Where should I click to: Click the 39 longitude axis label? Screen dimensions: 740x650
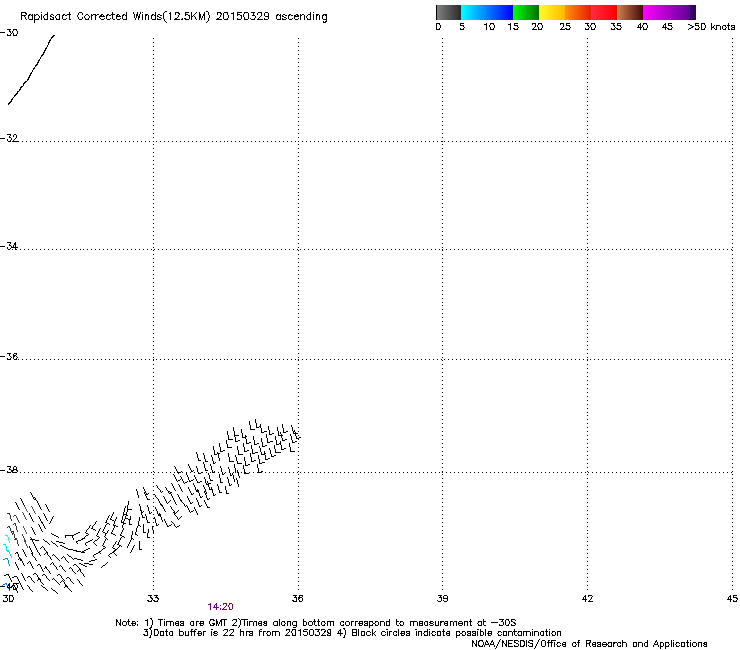[442, 599]
